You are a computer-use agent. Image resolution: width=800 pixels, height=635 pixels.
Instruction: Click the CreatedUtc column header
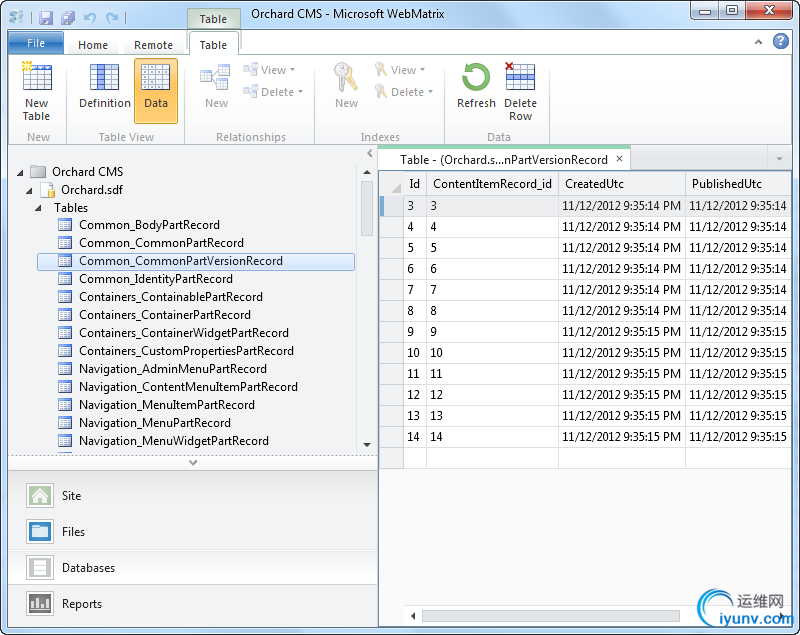[x=622, y=184]
